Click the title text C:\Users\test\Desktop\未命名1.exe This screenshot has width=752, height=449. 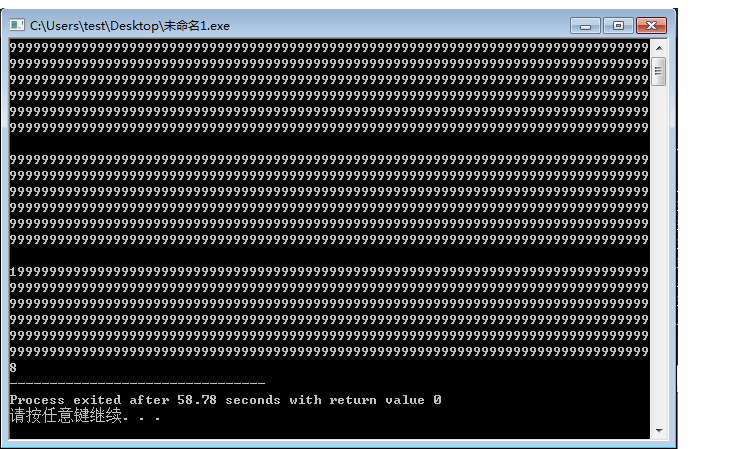tap(130, 25)
